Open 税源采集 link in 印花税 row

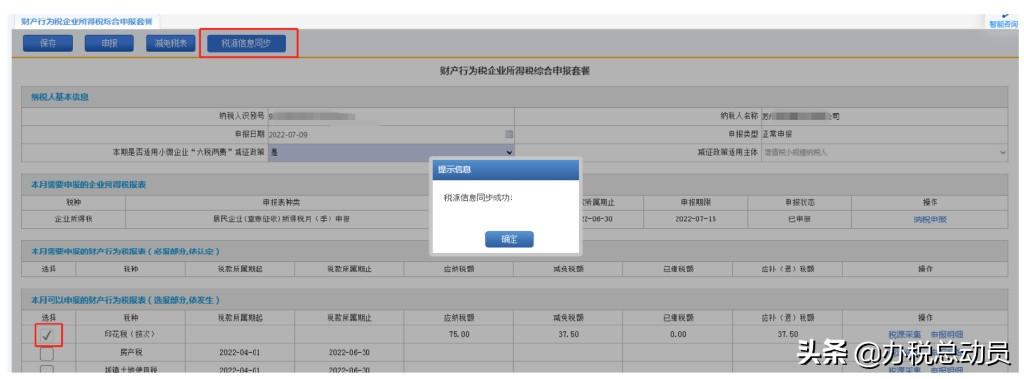tap(904, 334)
